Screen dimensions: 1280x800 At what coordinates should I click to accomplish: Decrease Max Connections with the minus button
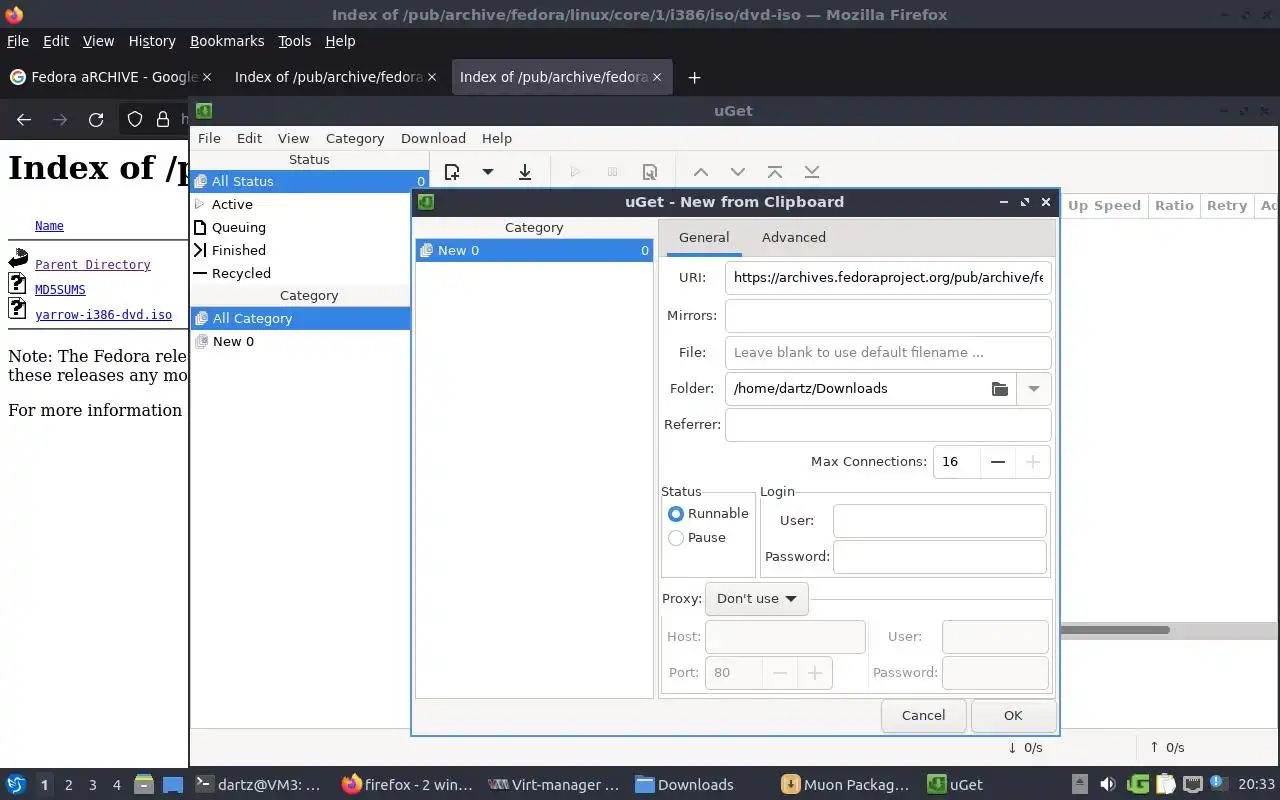point(997,462)
